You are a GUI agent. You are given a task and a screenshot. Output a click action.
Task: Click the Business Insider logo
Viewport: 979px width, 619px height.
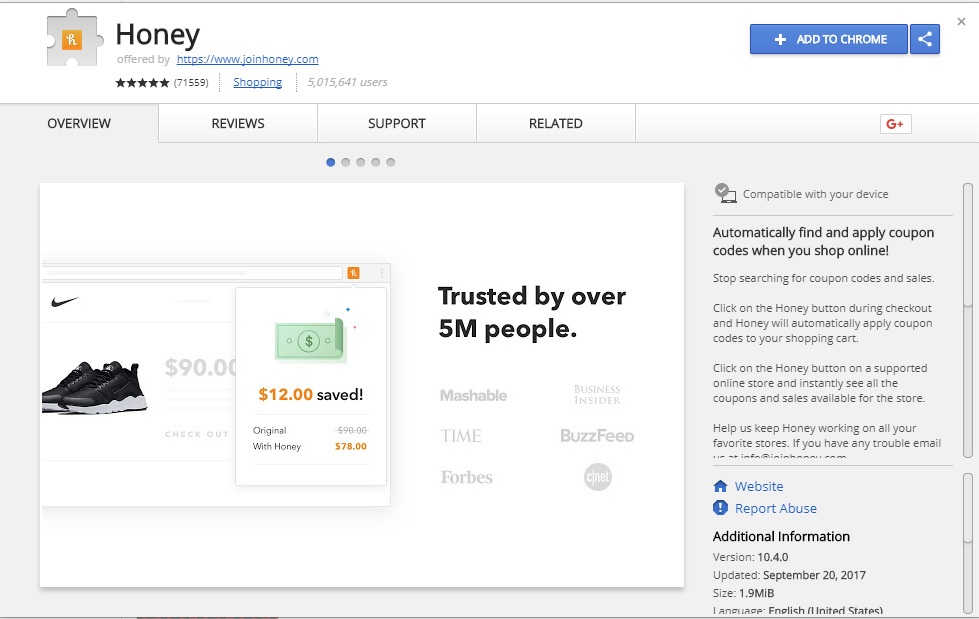click(597, 395)
